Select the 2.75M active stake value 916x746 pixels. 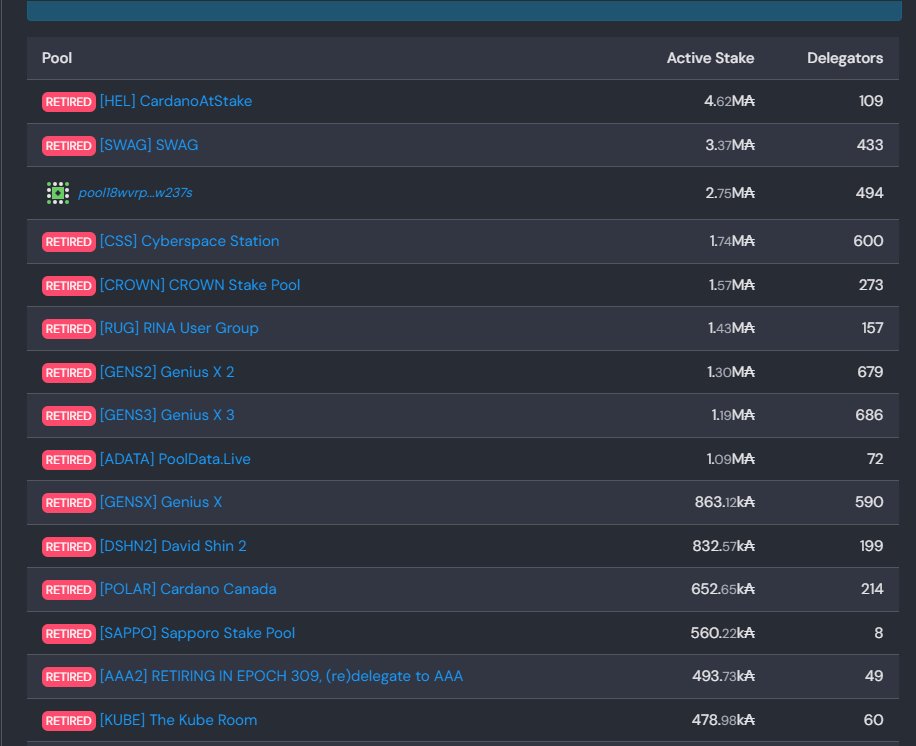click(730, 193)
